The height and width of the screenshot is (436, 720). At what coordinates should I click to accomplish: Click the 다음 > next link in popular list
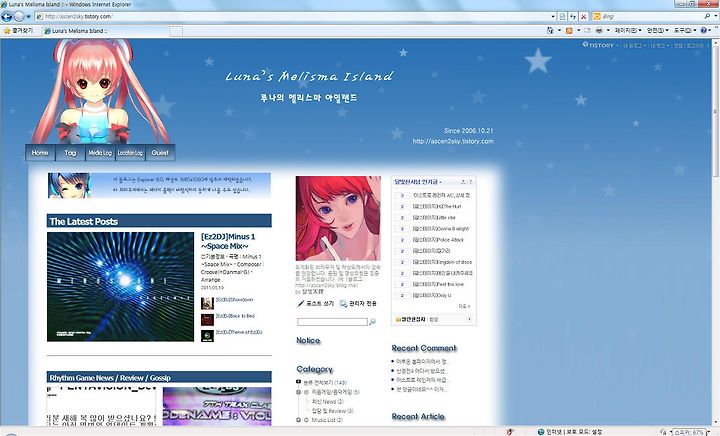(464, 306)
